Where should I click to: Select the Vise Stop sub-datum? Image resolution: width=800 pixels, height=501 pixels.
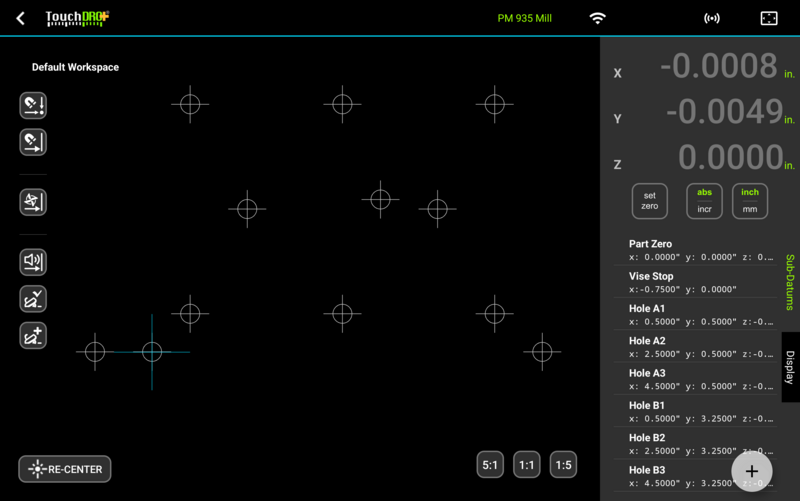[x=695, y=282]
